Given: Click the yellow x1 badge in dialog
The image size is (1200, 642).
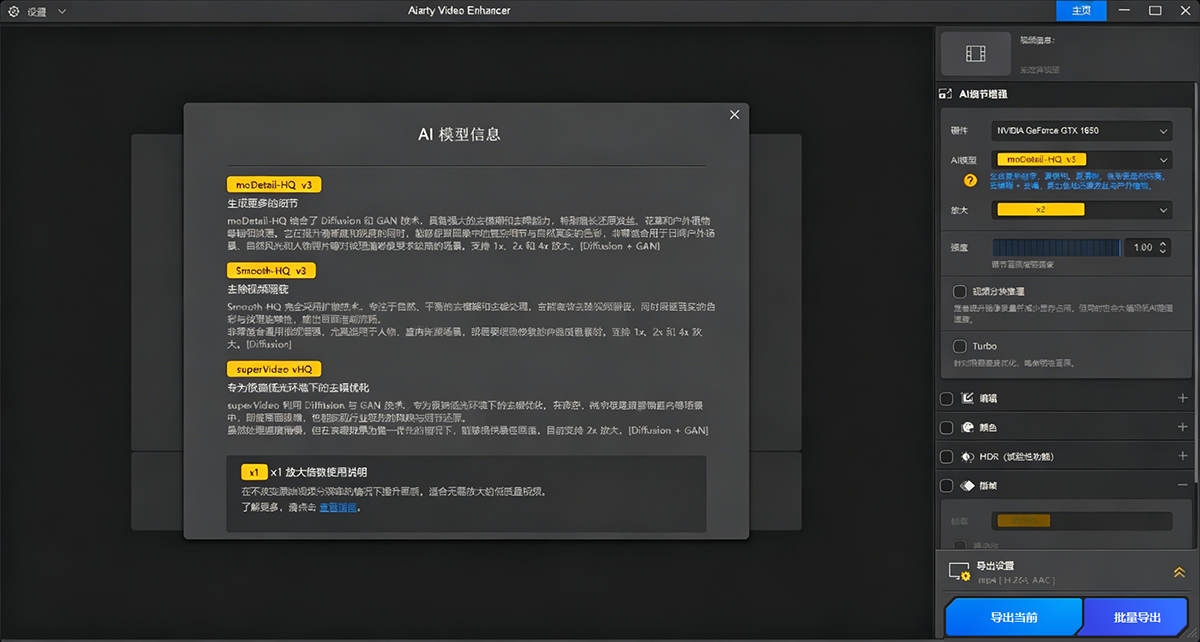Looking at the screenshot, I should point(254,472).
